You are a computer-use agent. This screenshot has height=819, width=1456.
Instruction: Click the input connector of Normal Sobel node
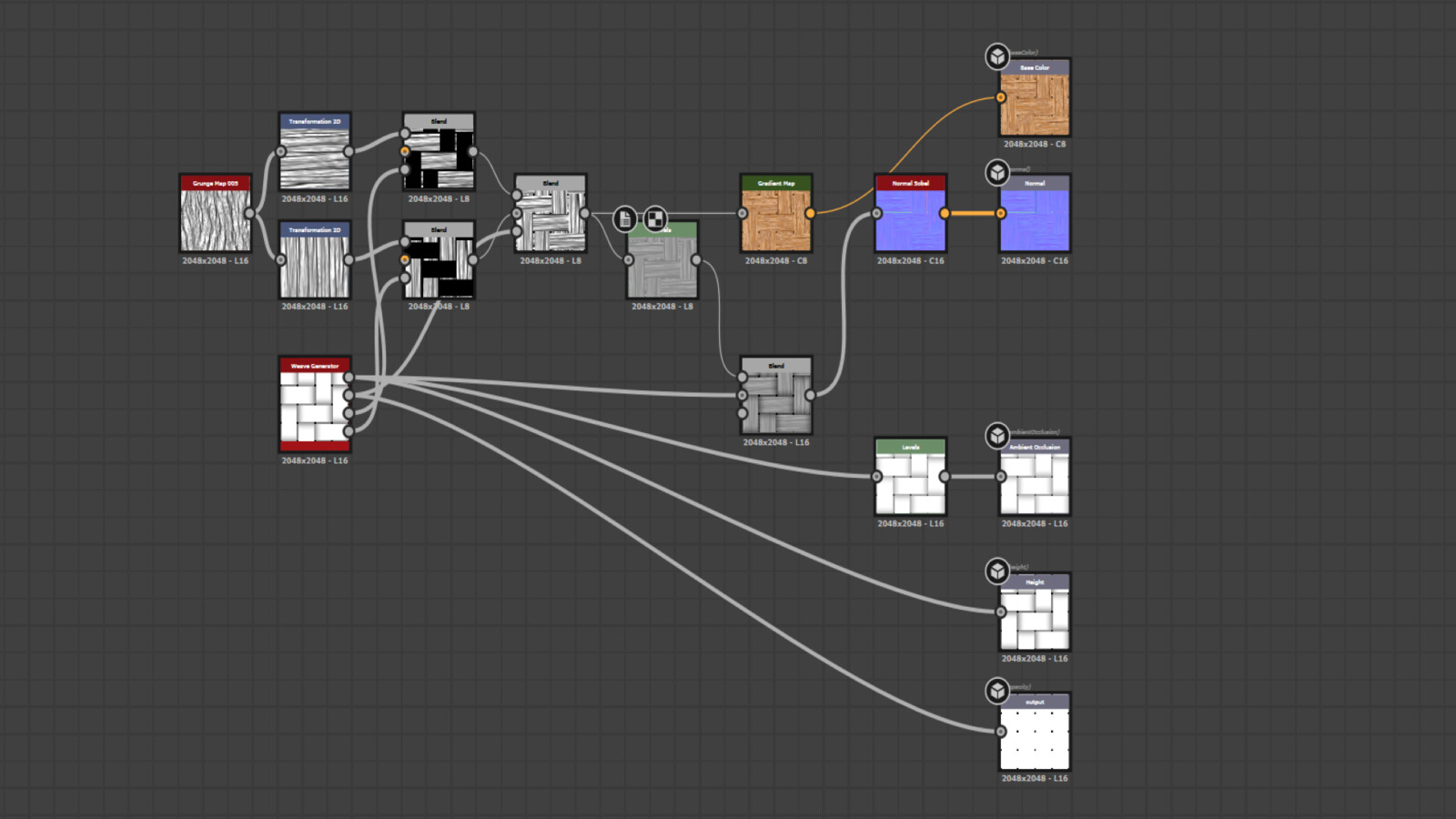click(x=876, y=213)
